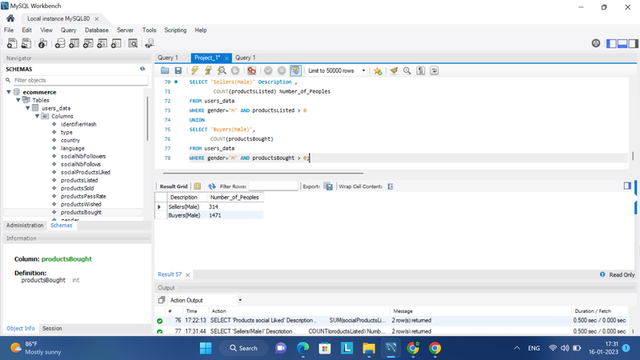Click the create new schema icon

60,43
